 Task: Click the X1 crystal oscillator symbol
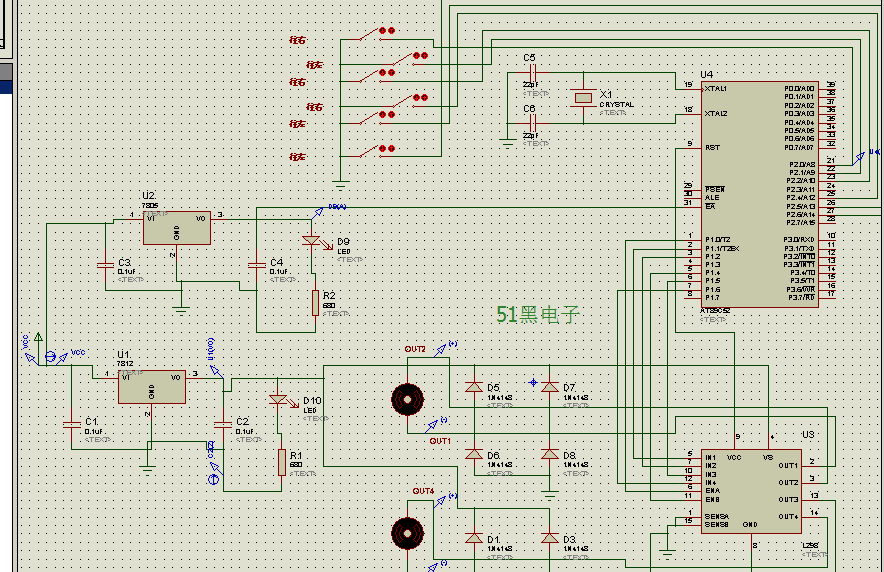pos(583,98)
